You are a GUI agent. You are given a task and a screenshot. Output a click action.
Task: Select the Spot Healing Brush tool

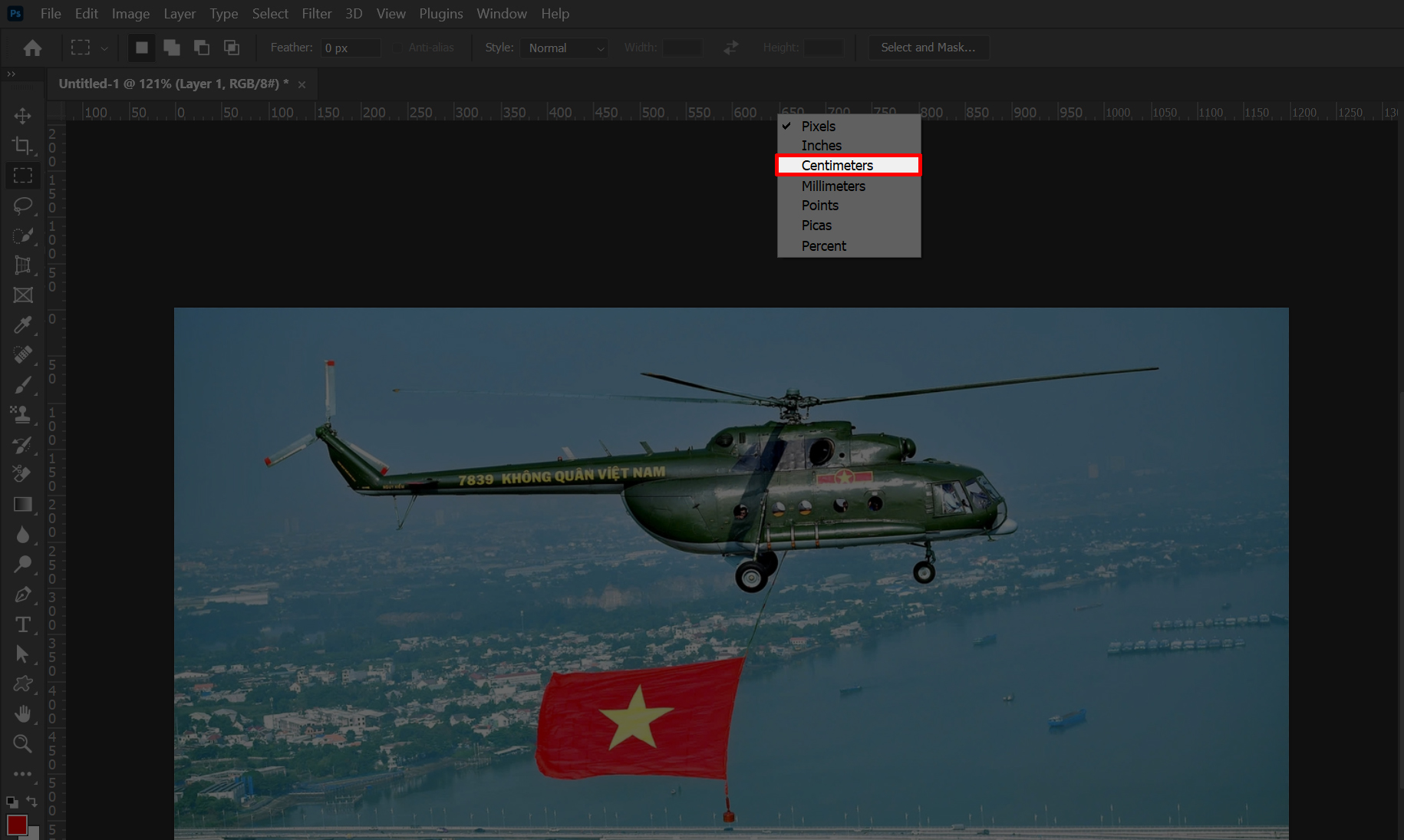tap(23, 355)
